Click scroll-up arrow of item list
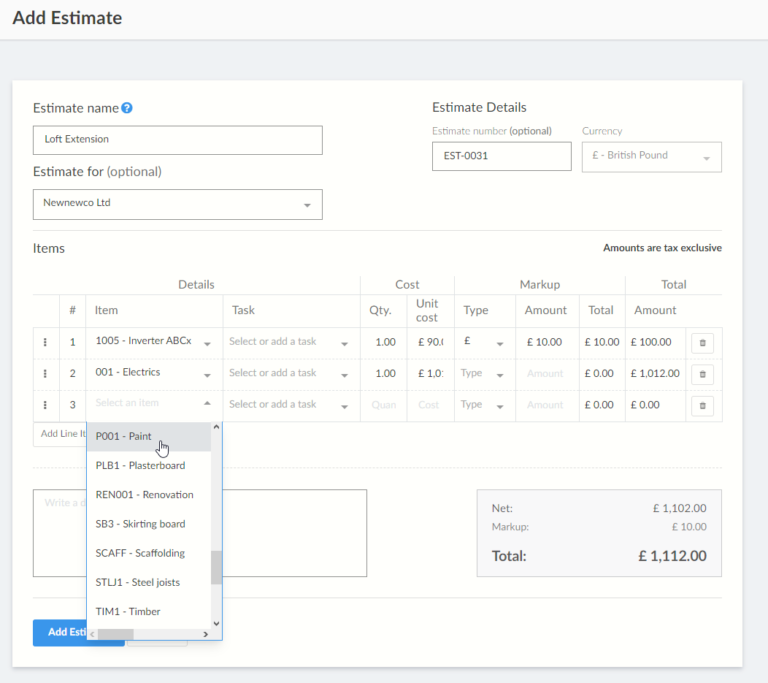The image size is (768, 683). (216, 427)
